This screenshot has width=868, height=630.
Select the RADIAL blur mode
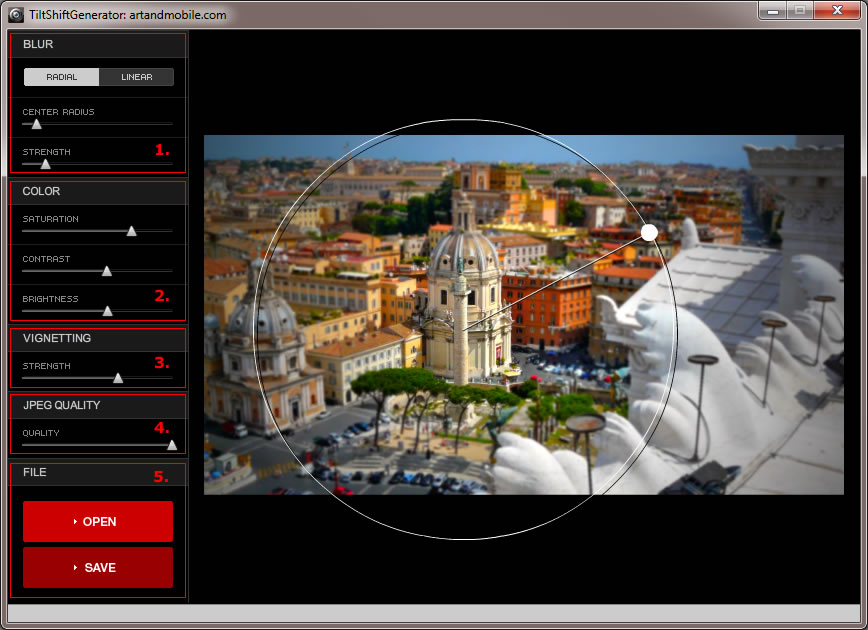tap(62, 77)
